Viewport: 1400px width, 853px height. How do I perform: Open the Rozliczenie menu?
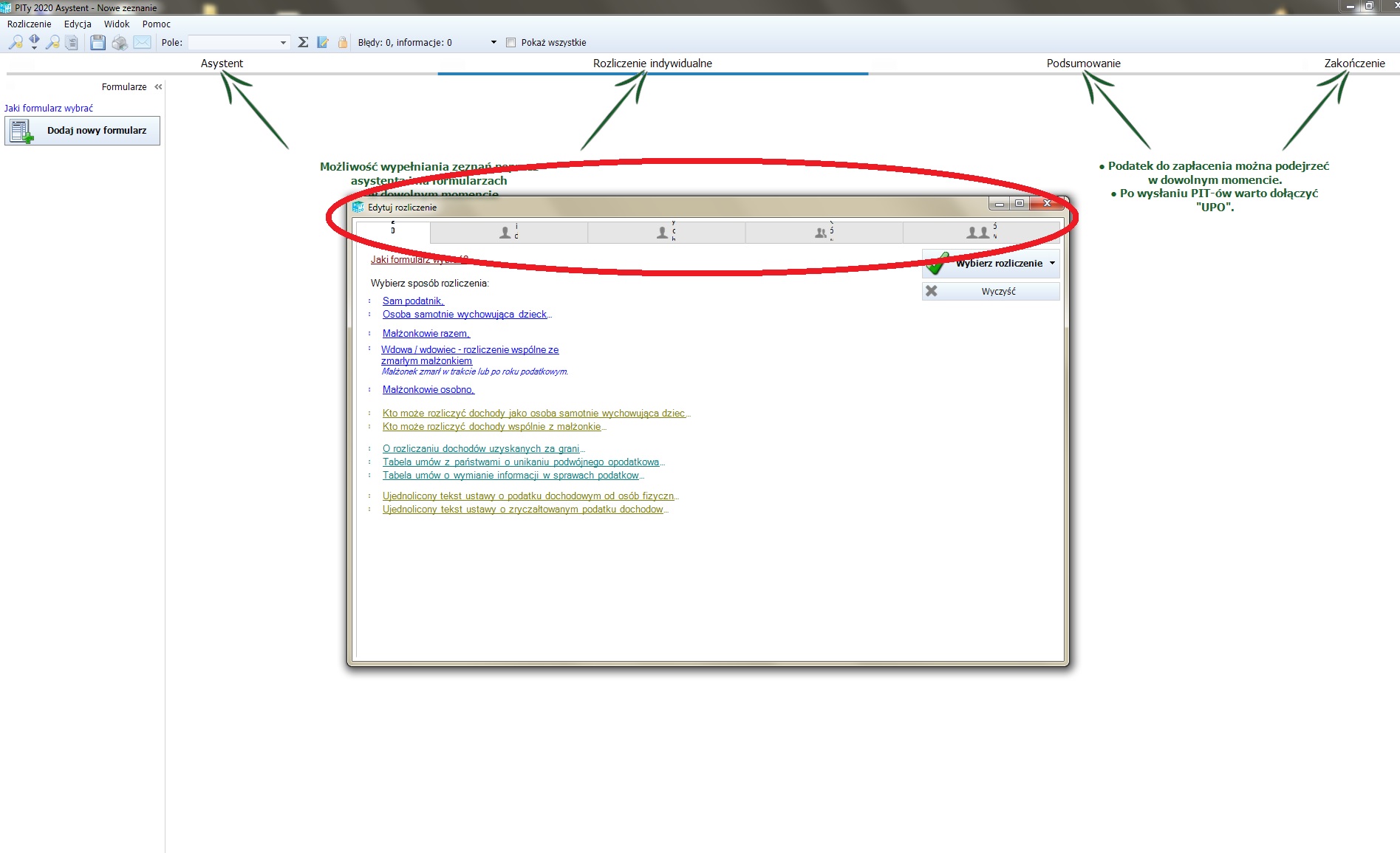pos(30,24)
